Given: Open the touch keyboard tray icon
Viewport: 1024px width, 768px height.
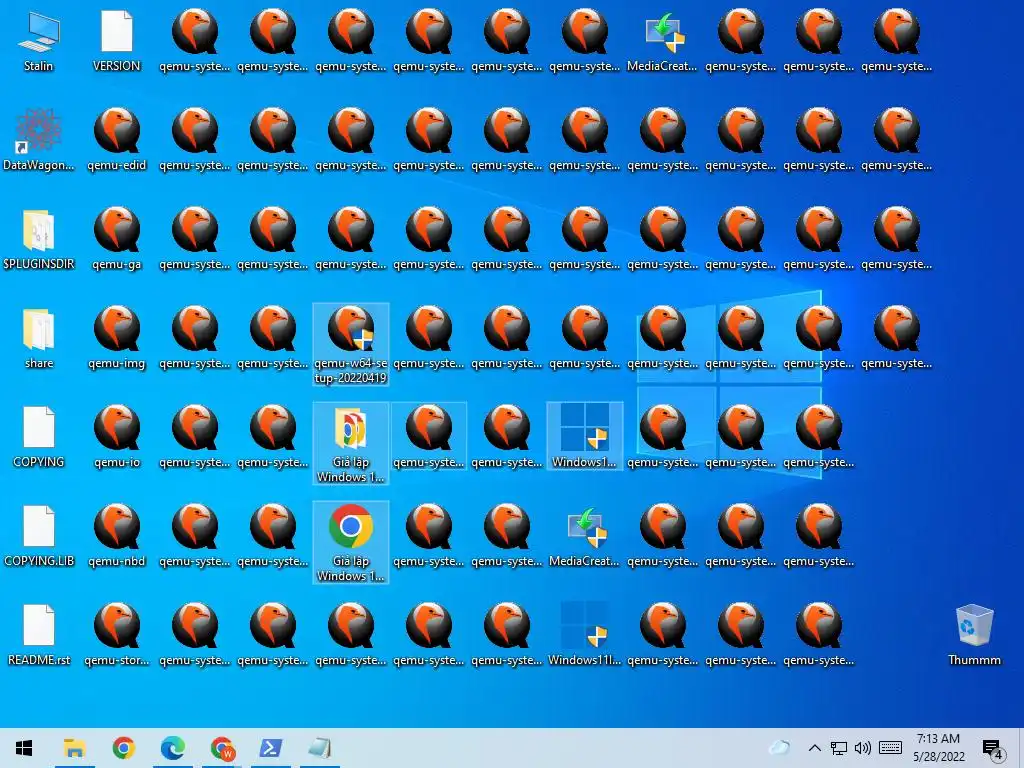Looking at the screenshot, I should click(x=890, y=748).
